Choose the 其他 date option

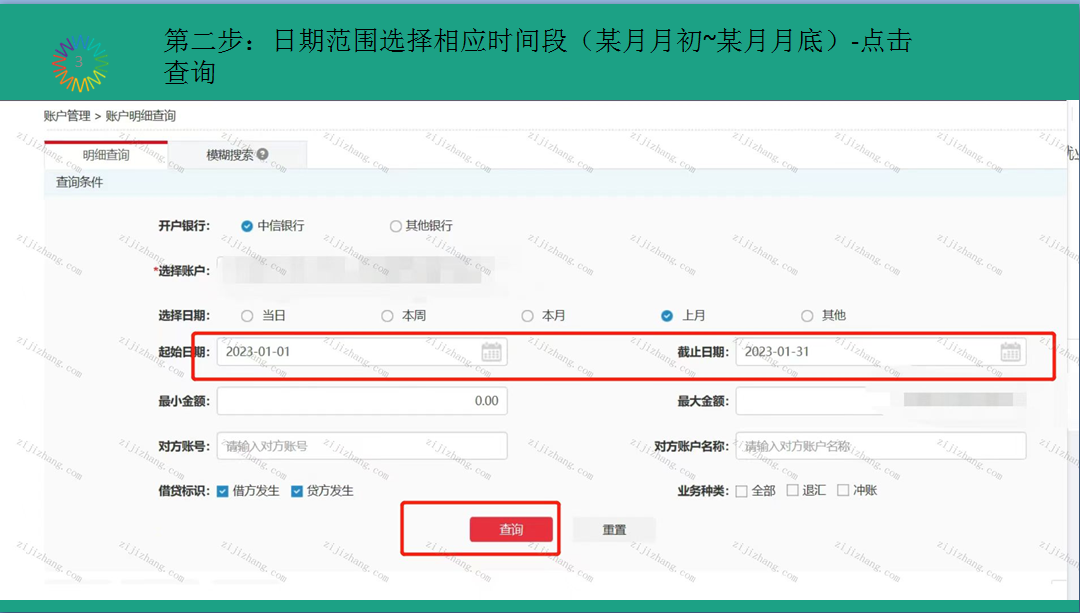tap(807, 315)
